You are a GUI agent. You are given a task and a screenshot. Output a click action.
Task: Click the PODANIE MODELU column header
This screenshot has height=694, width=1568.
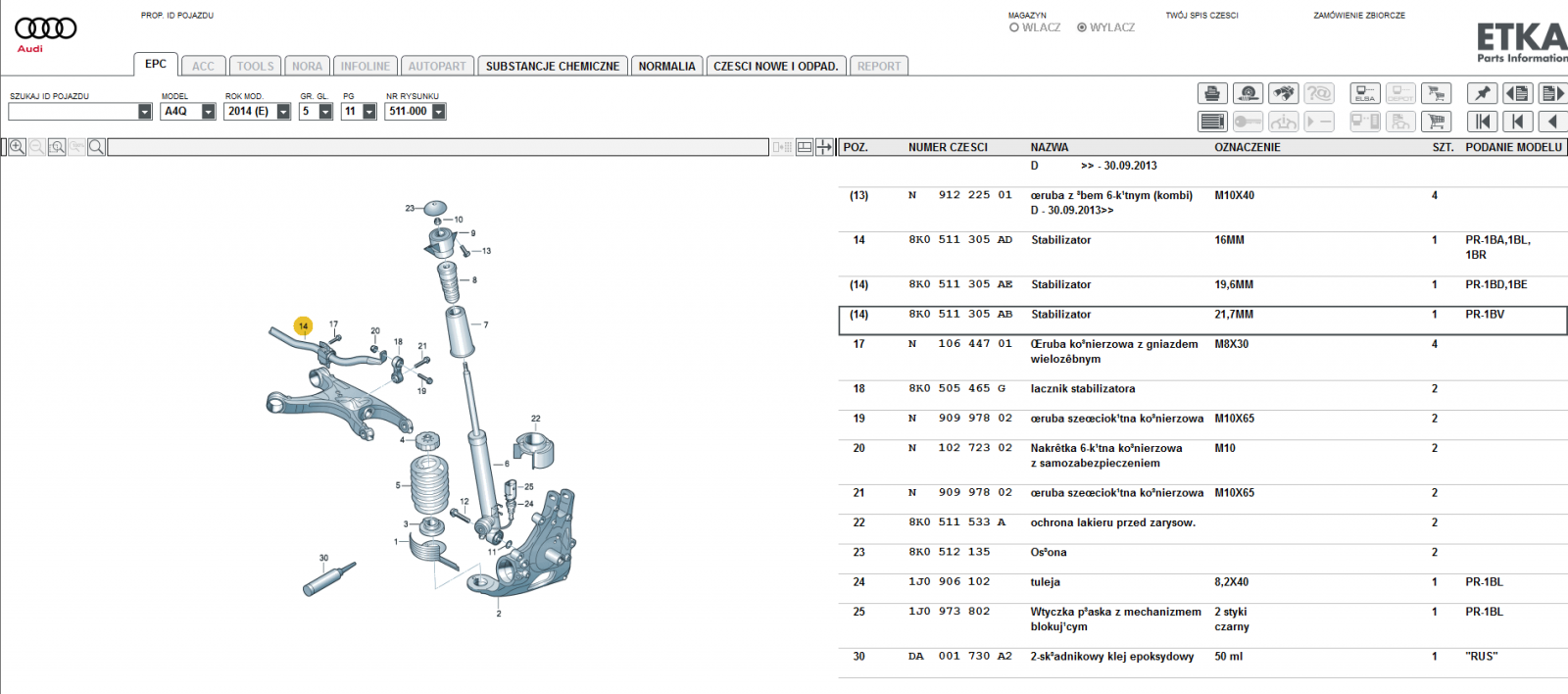1514,147
